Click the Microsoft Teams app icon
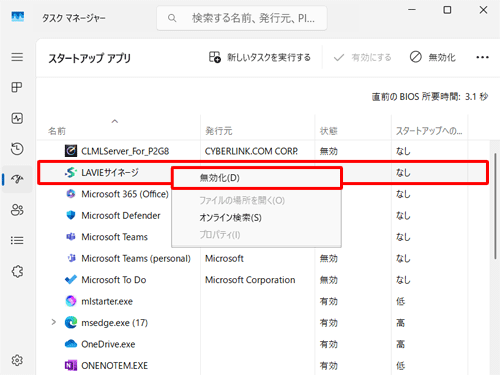The image size is (500, 375). [71, 237]
